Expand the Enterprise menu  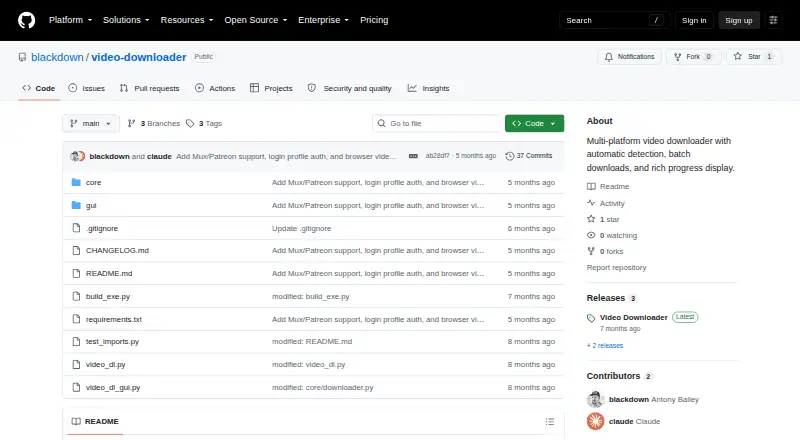tap(323, 20)
